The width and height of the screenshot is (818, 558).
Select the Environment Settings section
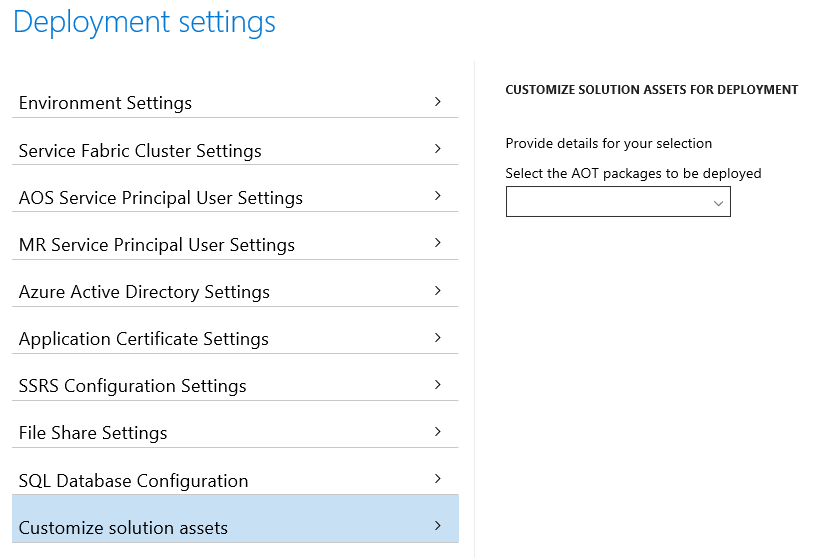point(235,102)
